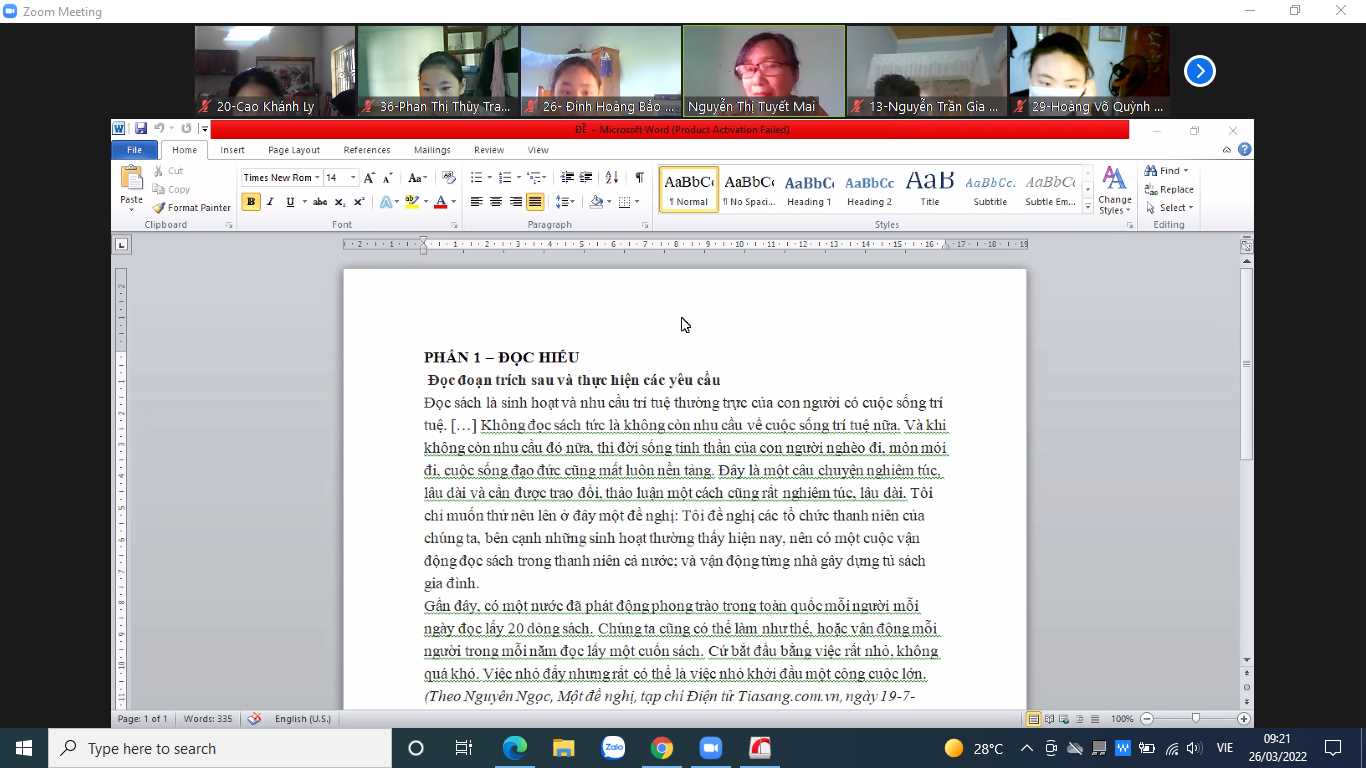Click the Format Painter tool

192,208
